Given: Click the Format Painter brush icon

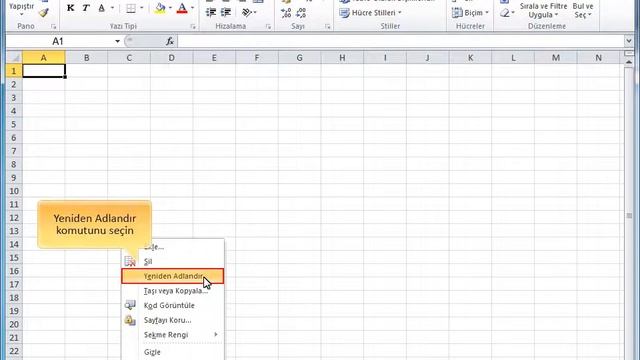Looking at the screenshot, I should click(44, 12).
